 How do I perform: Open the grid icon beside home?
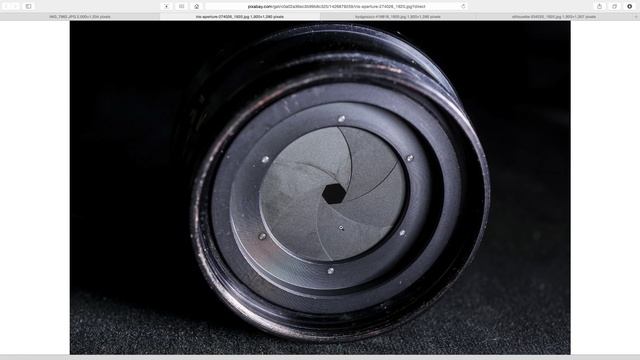(x=181, y=7)
